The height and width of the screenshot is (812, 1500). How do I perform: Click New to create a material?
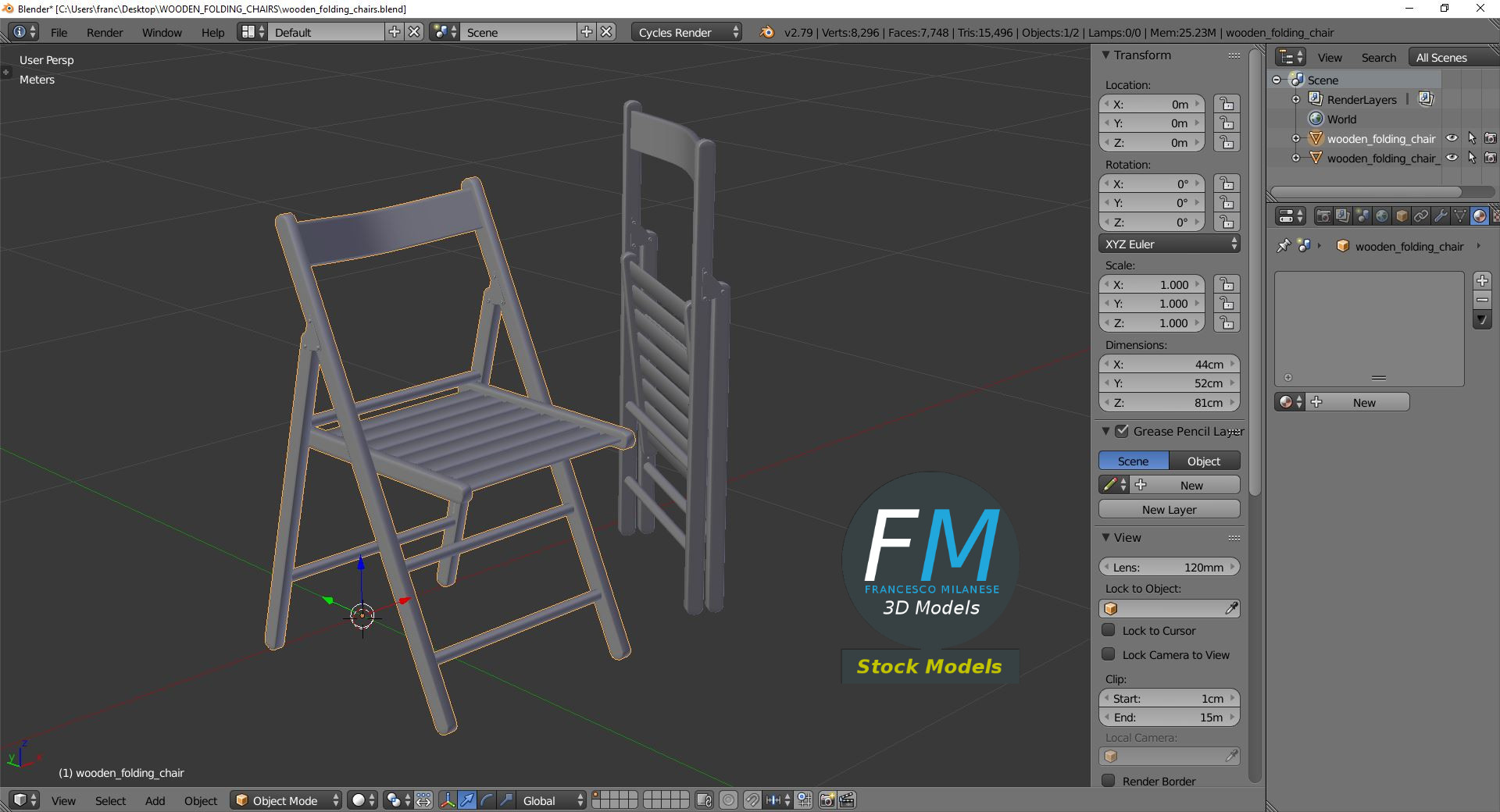[1363, 402]
